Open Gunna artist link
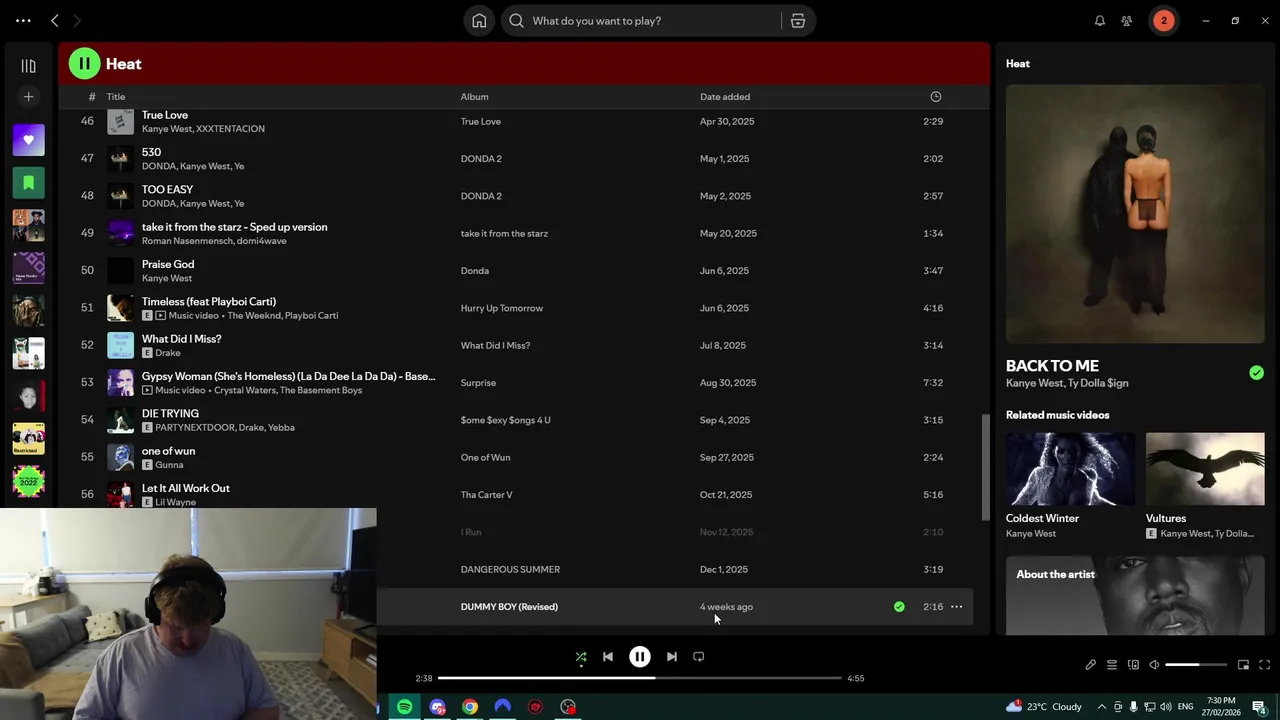 [169, 465]
